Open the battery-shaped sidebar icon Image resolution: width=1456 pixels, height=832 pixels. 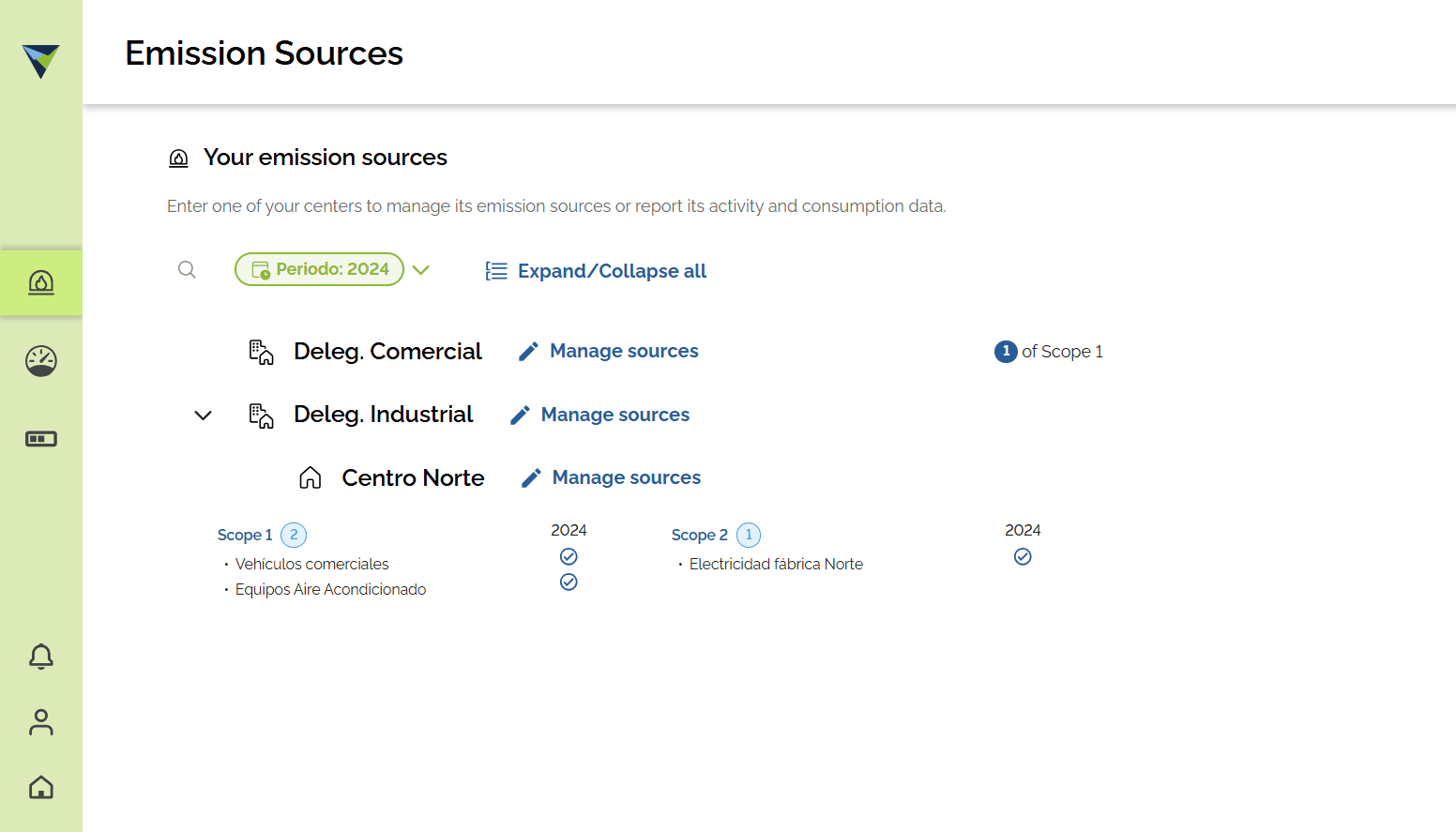coord(41,439)
